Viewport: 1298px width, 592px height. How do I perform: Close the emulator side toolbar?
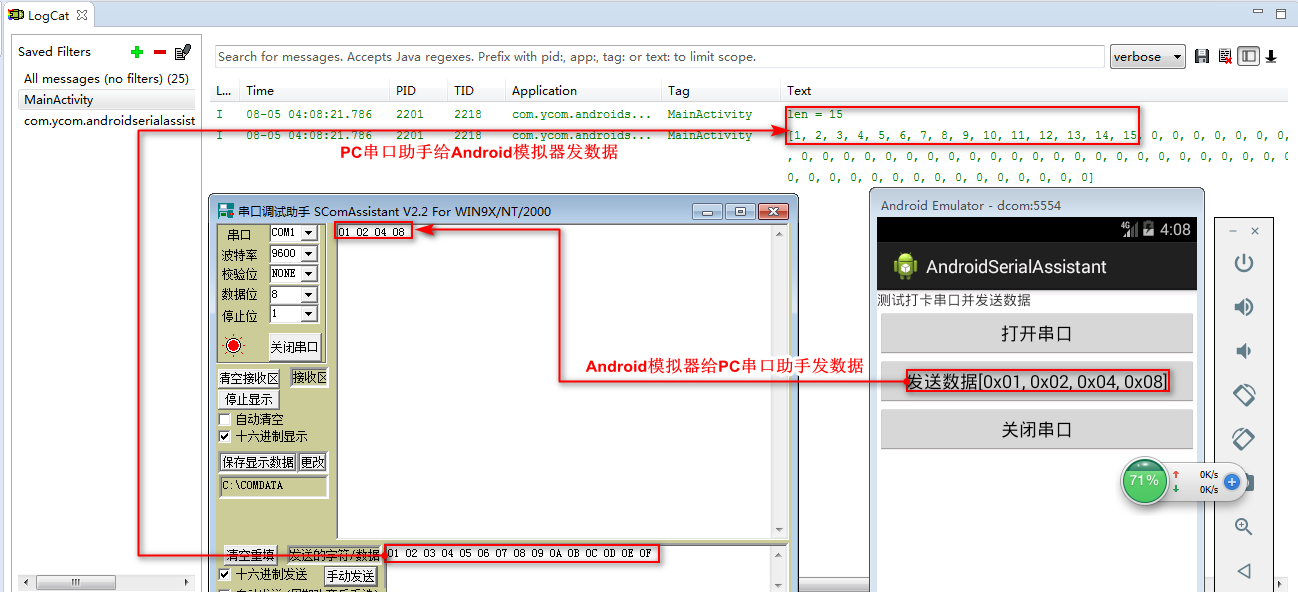pyautogui.click(x=1255, y=231)
